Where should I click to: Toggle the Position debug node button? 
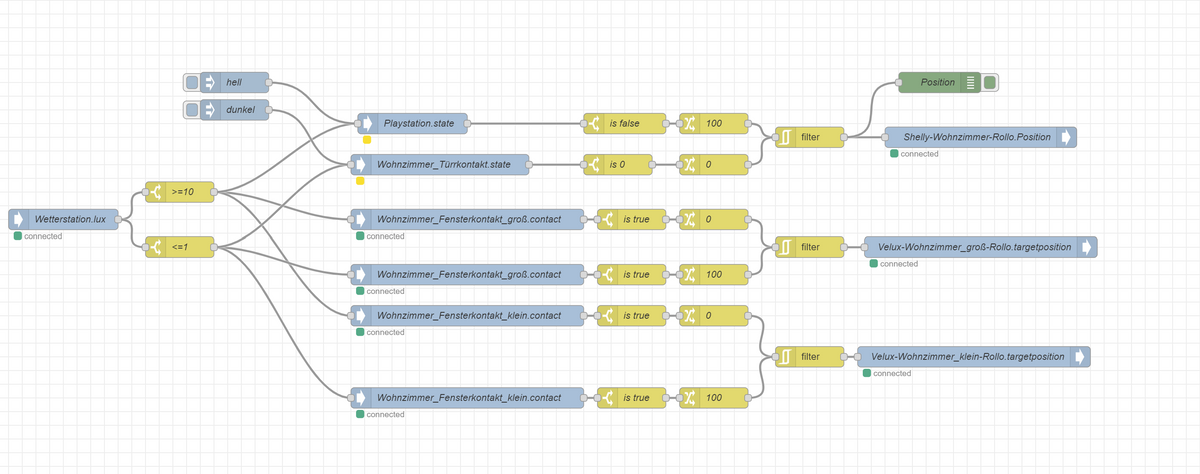989,82
